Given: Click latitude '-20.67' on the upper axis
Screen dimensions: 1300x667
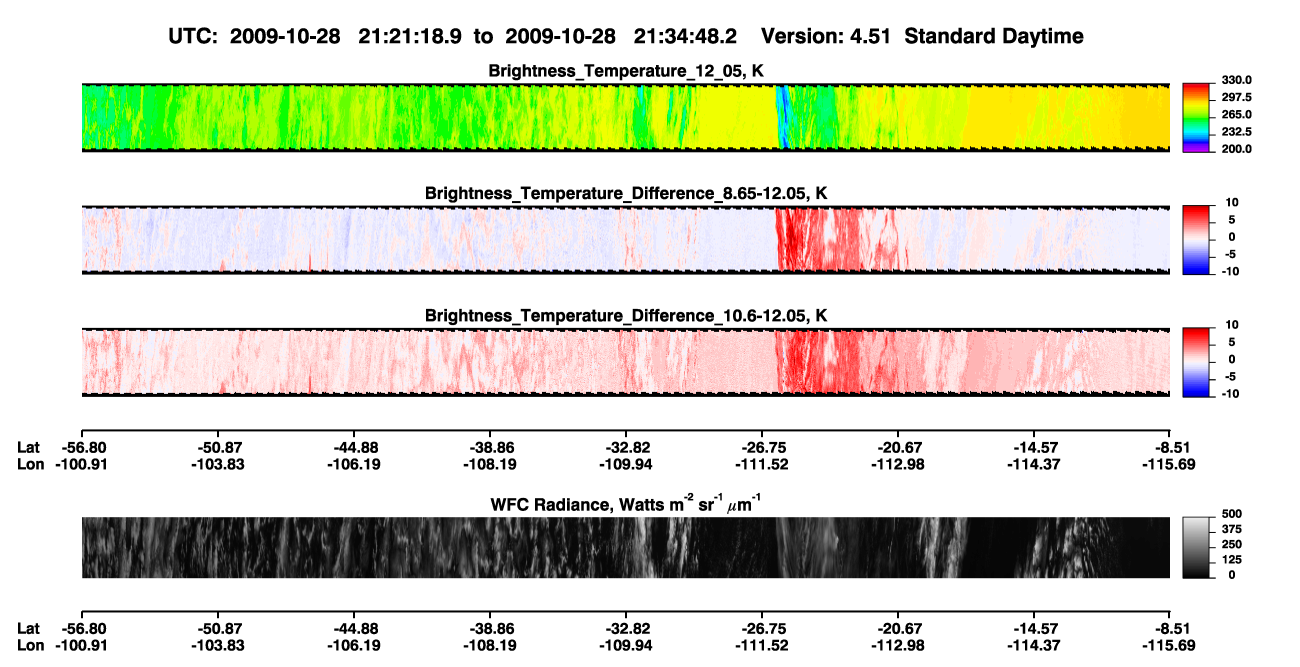Looking at the screenshot, I should click(x=898, y=448).
